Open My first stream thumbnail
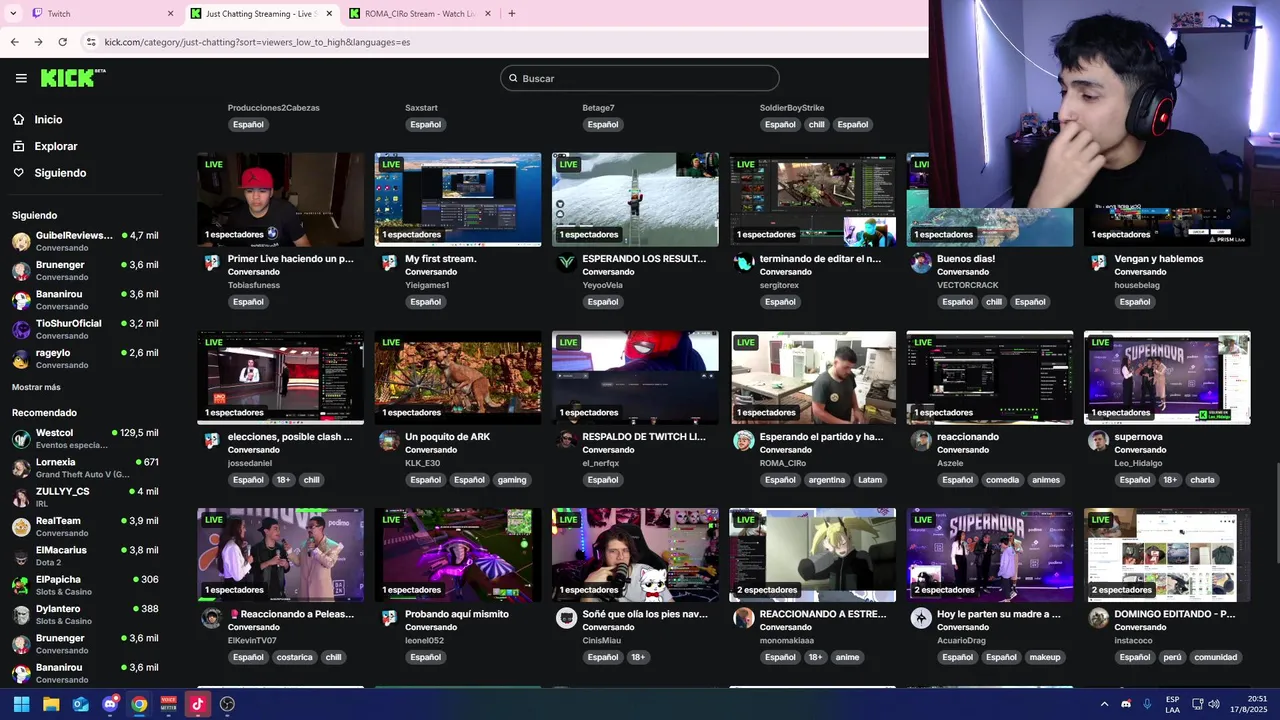1280x720 pixels. pos(458,200)
